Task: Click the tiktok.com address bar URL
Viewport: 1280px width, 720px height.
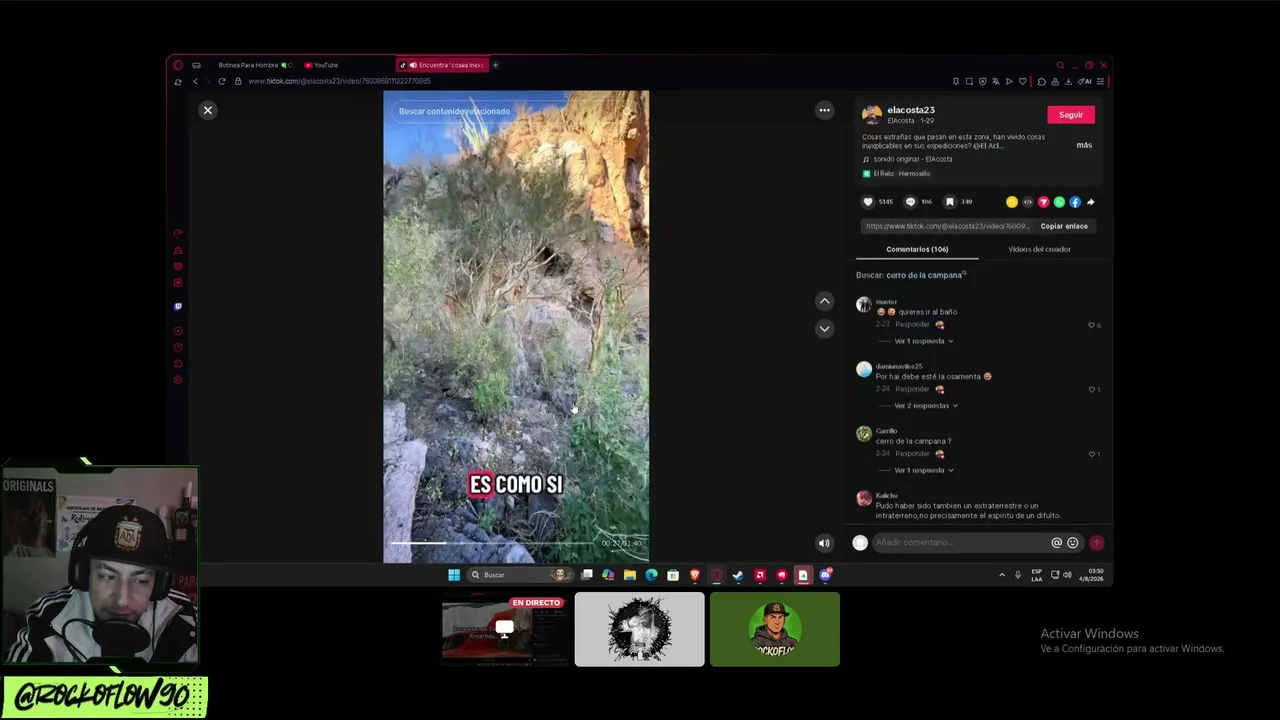Action: (x=340, y=81)
